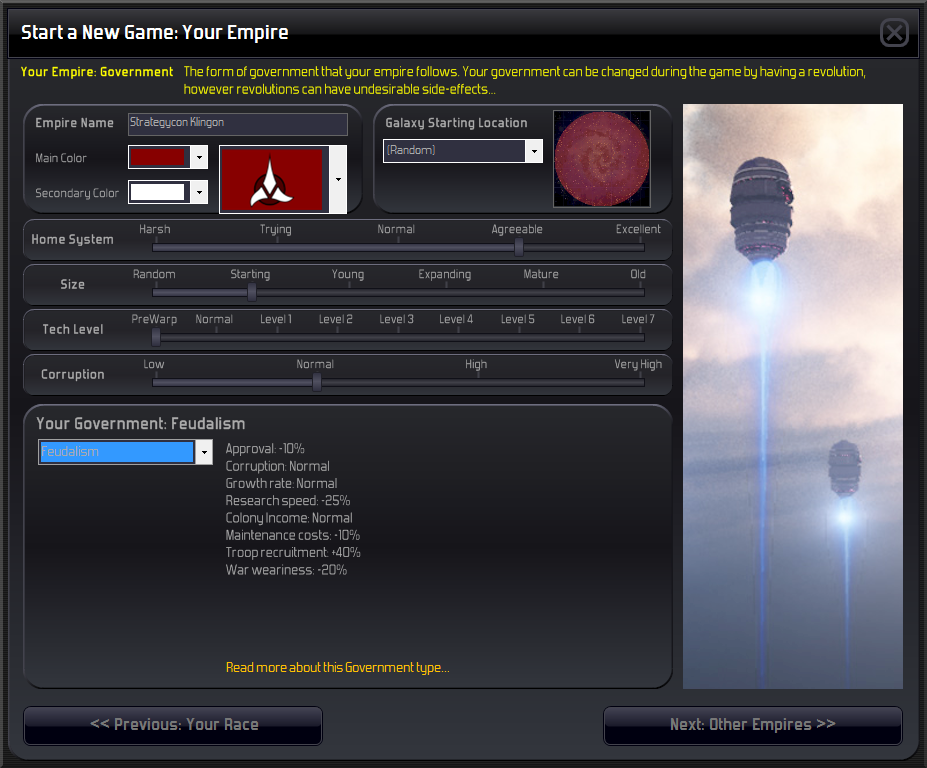
Task: Click the white Secondary Color swatch
Action: [159, 192]
